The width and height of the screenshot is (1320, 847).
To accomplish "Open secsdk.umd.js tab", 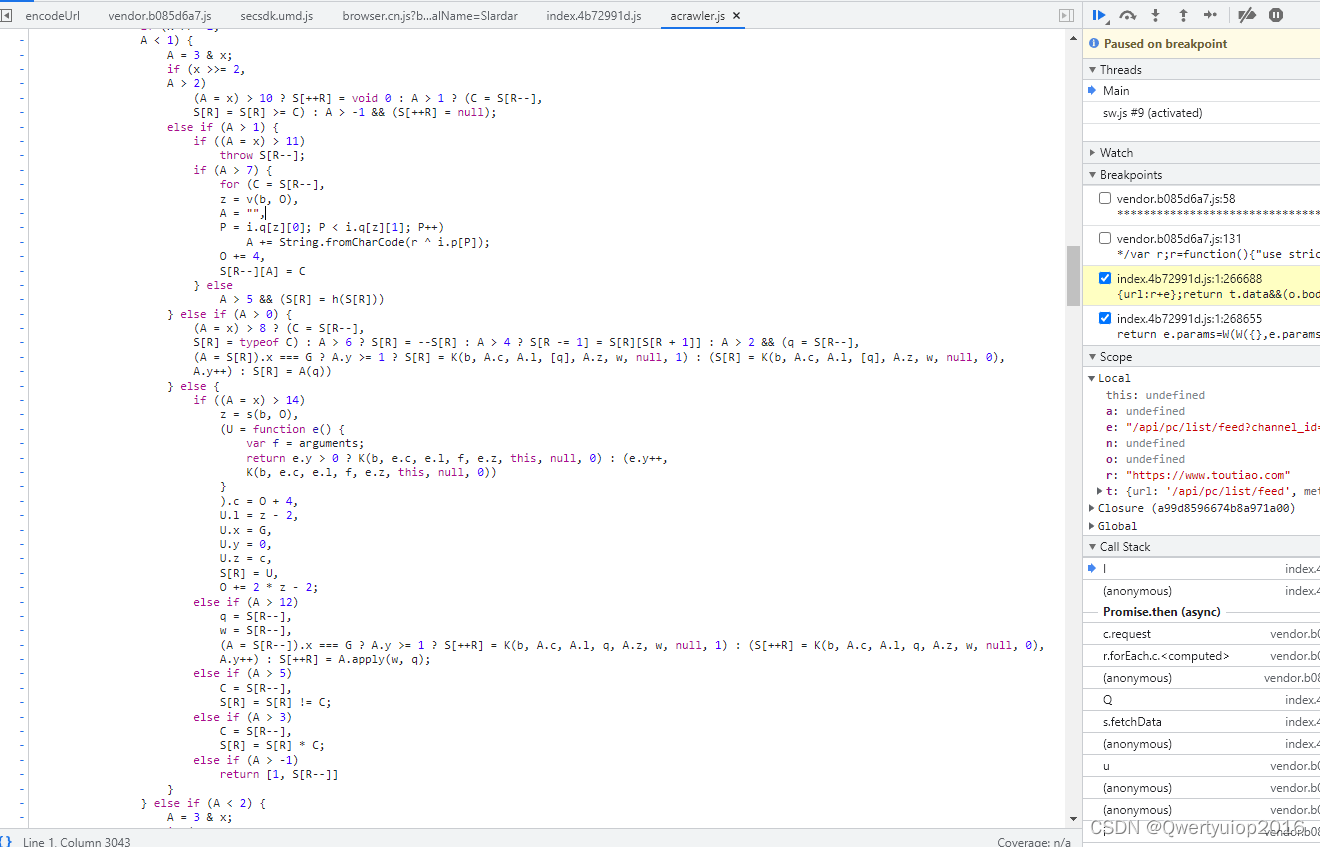I will [x=277, y=17].
